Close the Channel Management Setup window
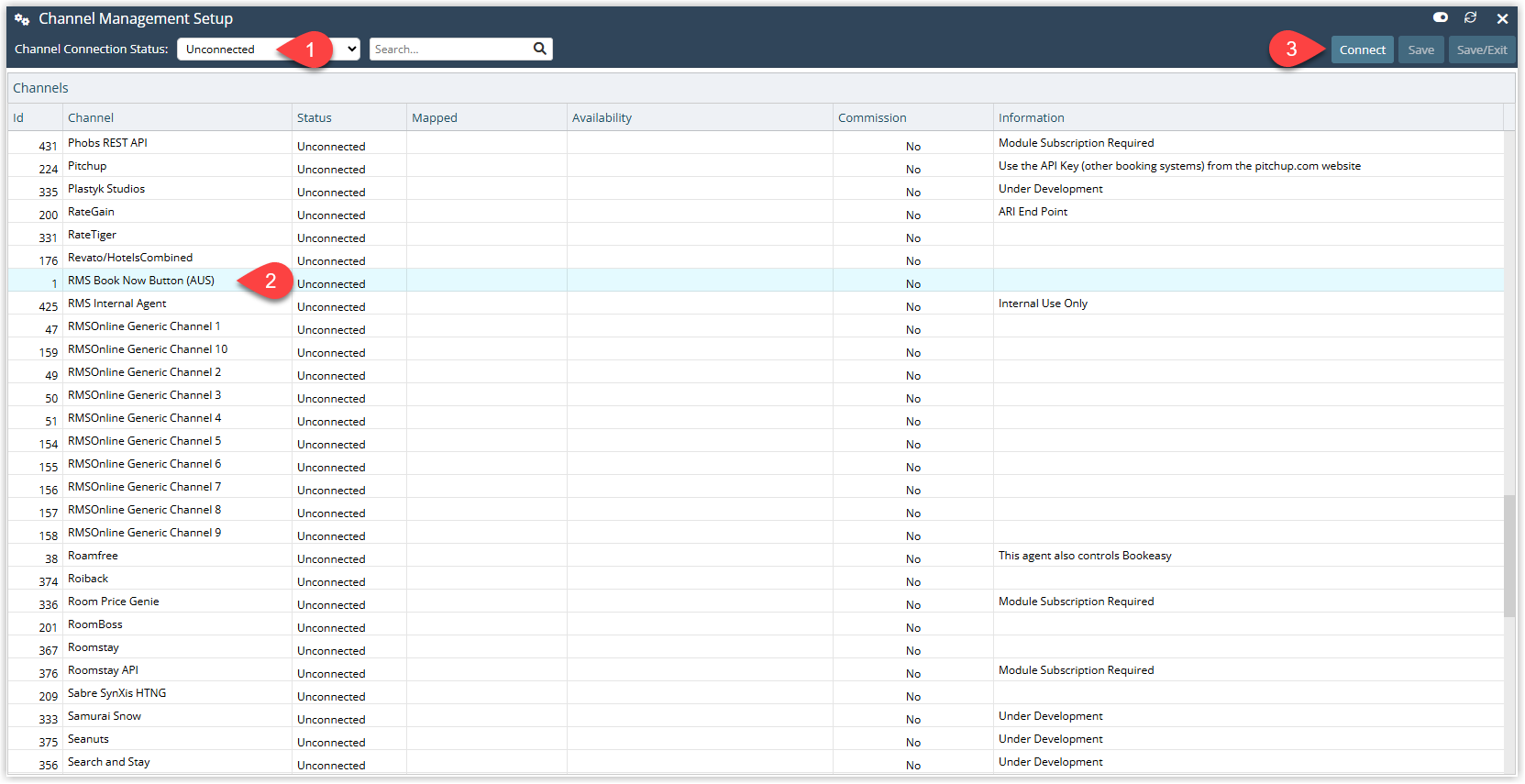The image size is (1525, 784). [x=1502, y=18]
